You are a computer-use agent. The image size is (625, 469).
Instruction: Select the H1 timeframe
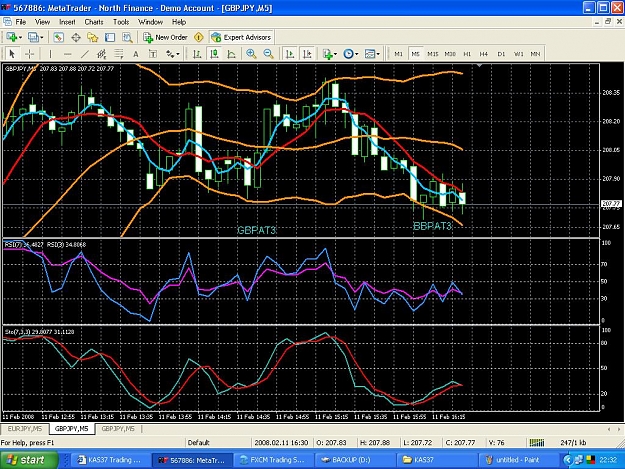point(467,54)
